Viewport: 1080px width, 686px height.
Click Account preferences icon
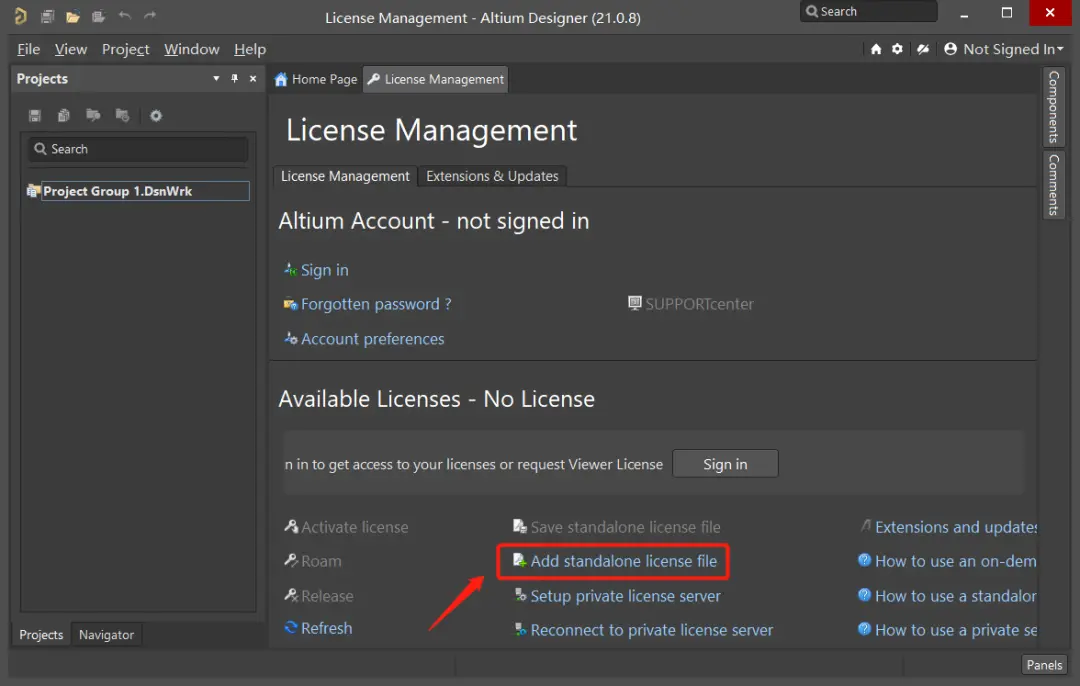point(291,338)
